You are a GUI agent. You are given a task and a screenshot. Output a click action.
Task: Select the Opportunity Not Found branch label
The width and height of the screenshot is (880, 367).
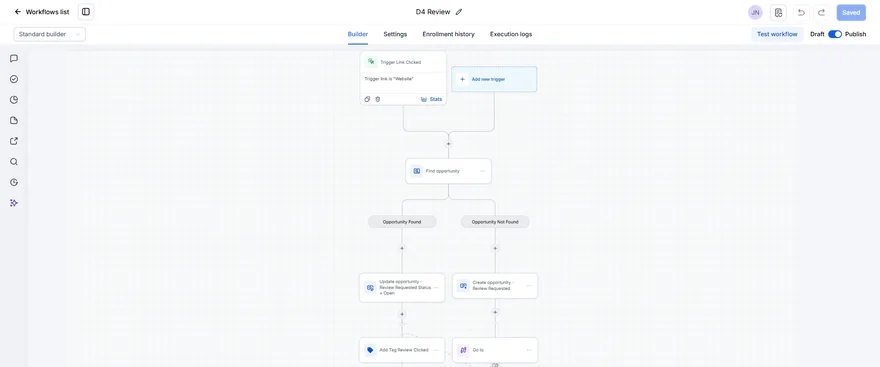click(495, 222)
